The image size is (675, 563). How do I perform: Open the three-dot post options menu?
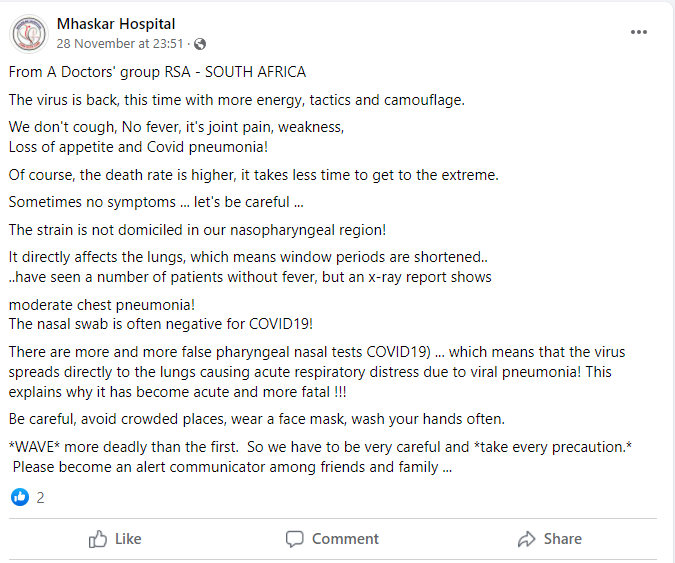639,32
